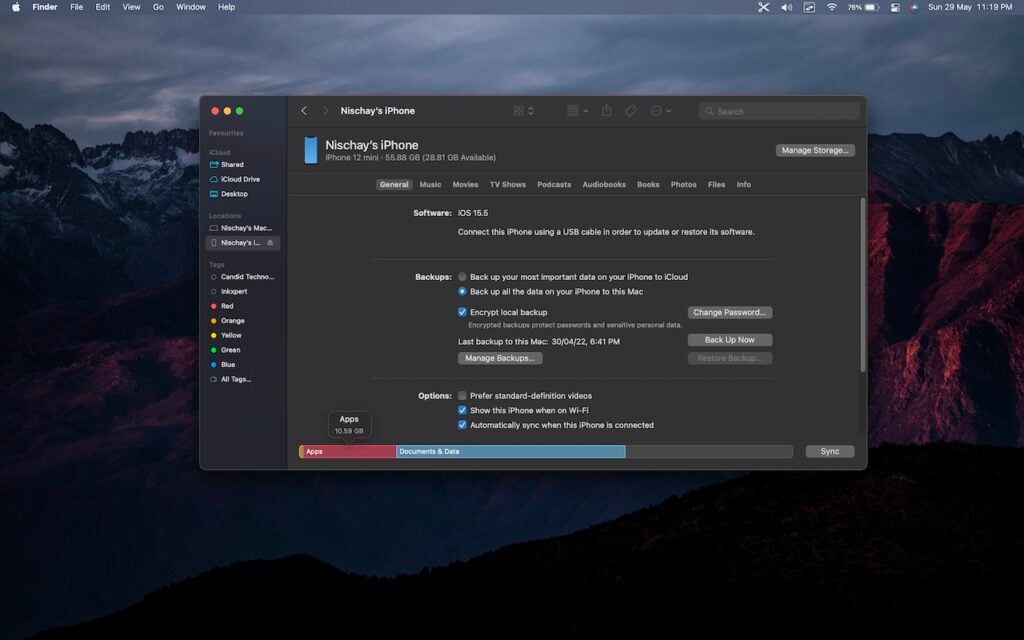Open Manage Backups

(500, 359)
